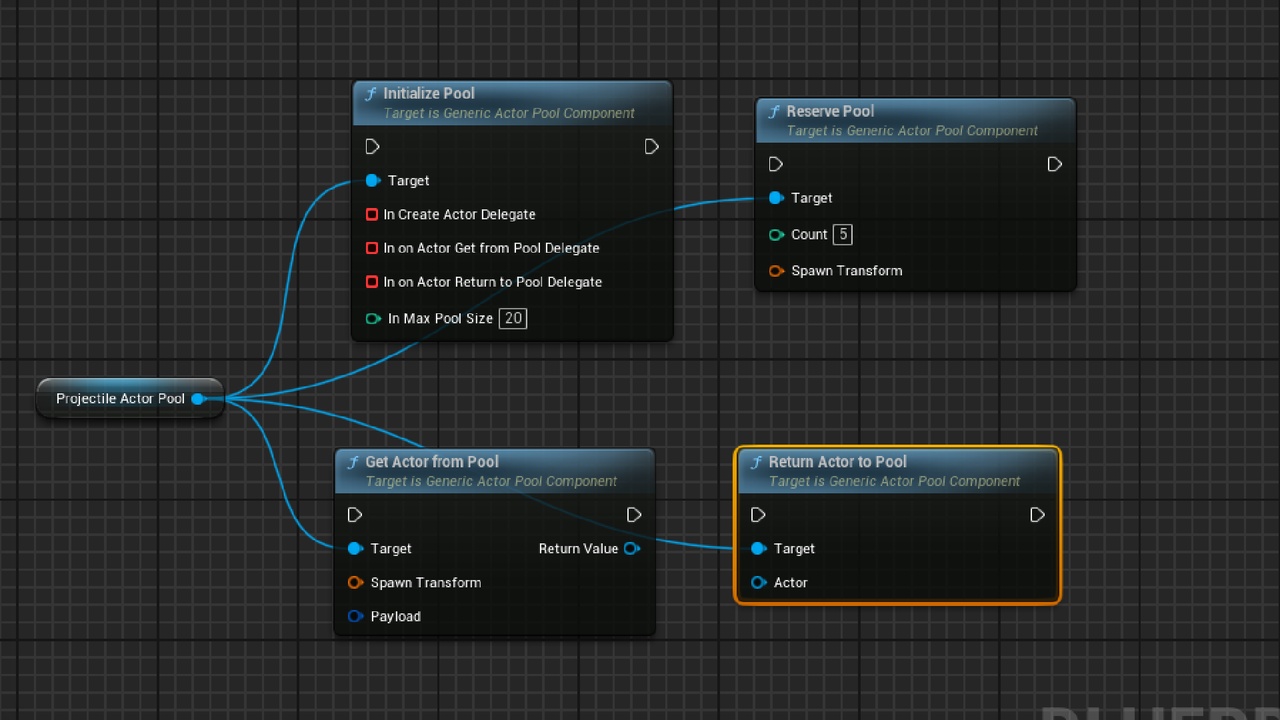Select the Get Actor from Pool node title
1280x720 pixels.
point(432,462)
